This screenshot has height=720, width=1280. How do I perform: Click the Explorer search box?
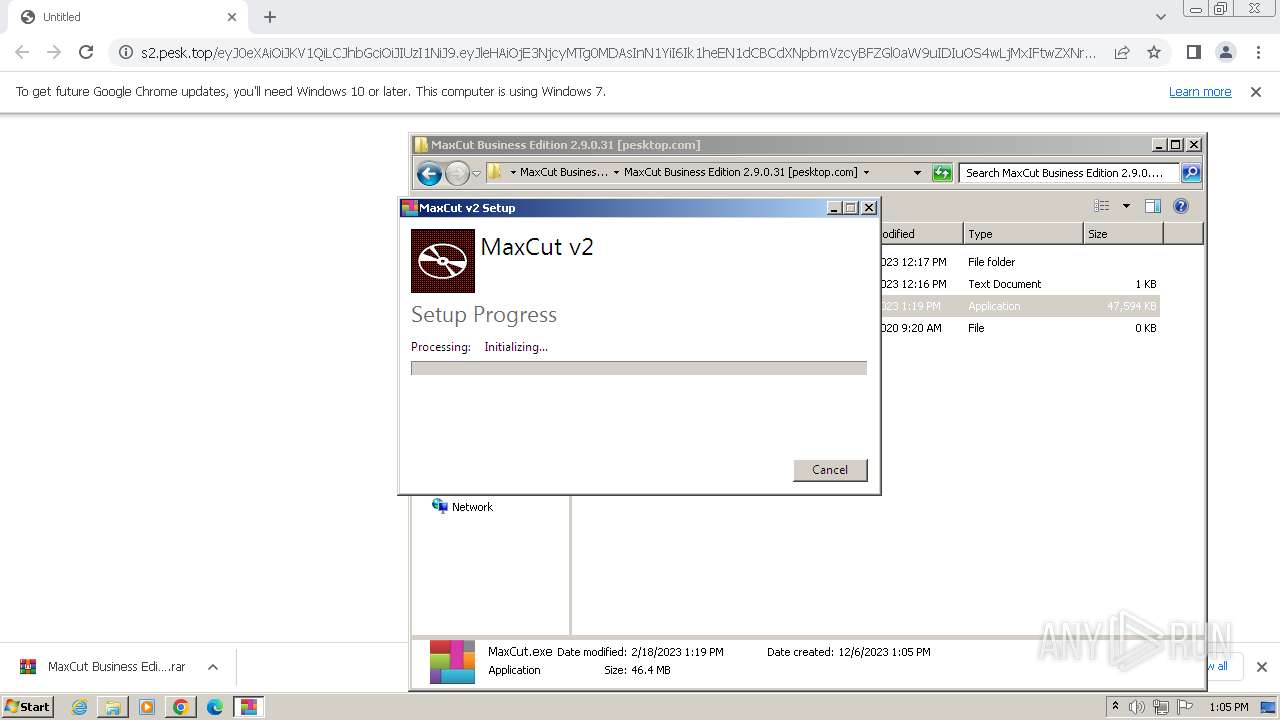(1068, 173)
